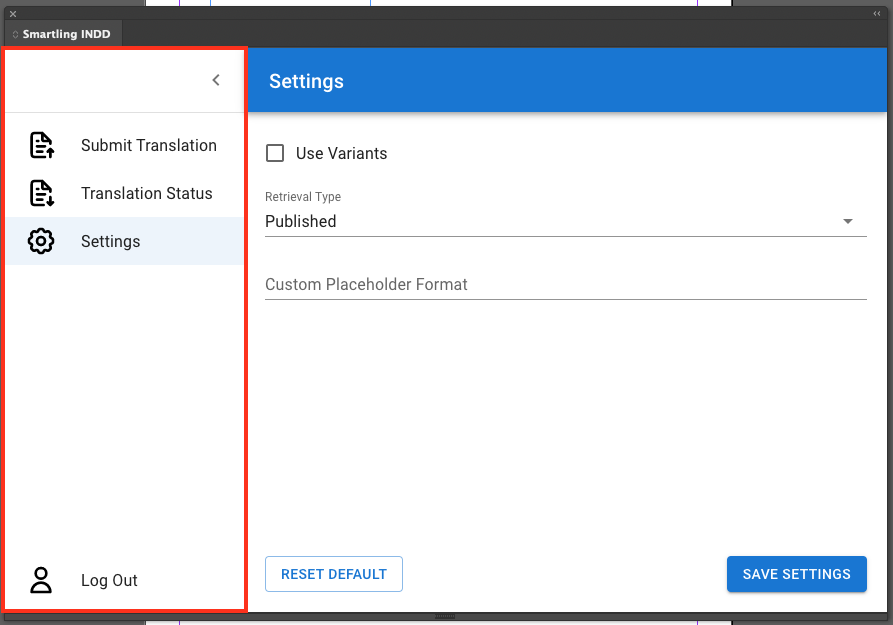Close the Smartling INDD panel
This screenshot has height=625, width=893.
(13, 14)
